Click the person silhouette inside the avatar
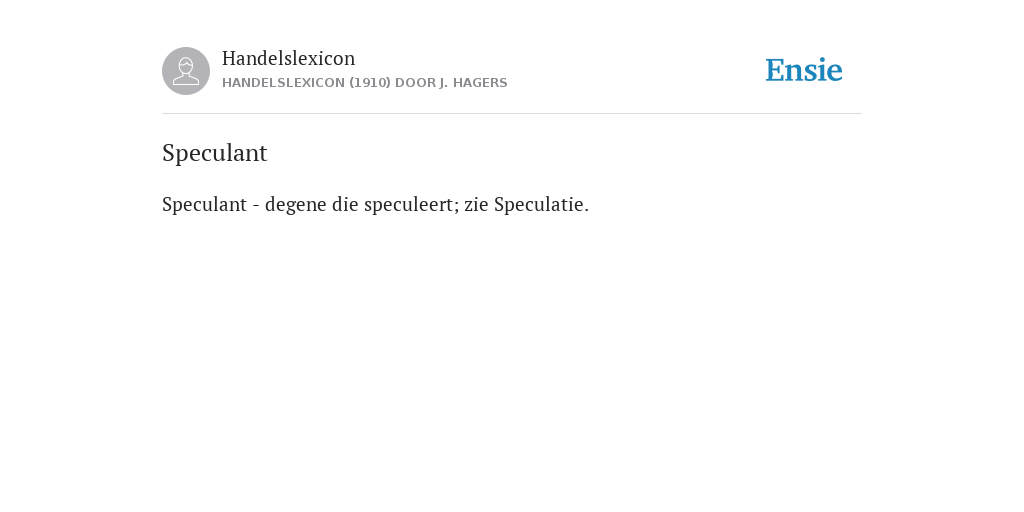Viewport: 1024px width, 512px height. pyautogui.click(x=186, y=71)
